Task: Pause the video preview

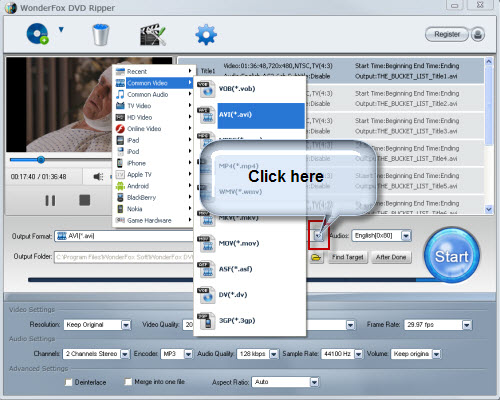Action: tap(50, 201)
